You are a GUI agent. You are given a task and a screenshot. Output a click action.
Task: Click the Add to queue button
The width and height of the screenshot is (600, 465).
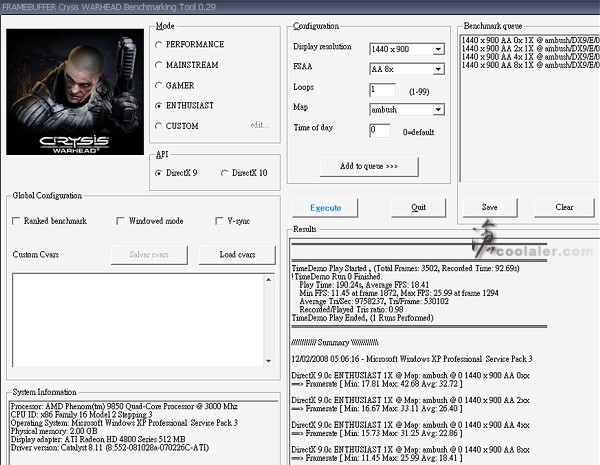(x=369, y=166)
